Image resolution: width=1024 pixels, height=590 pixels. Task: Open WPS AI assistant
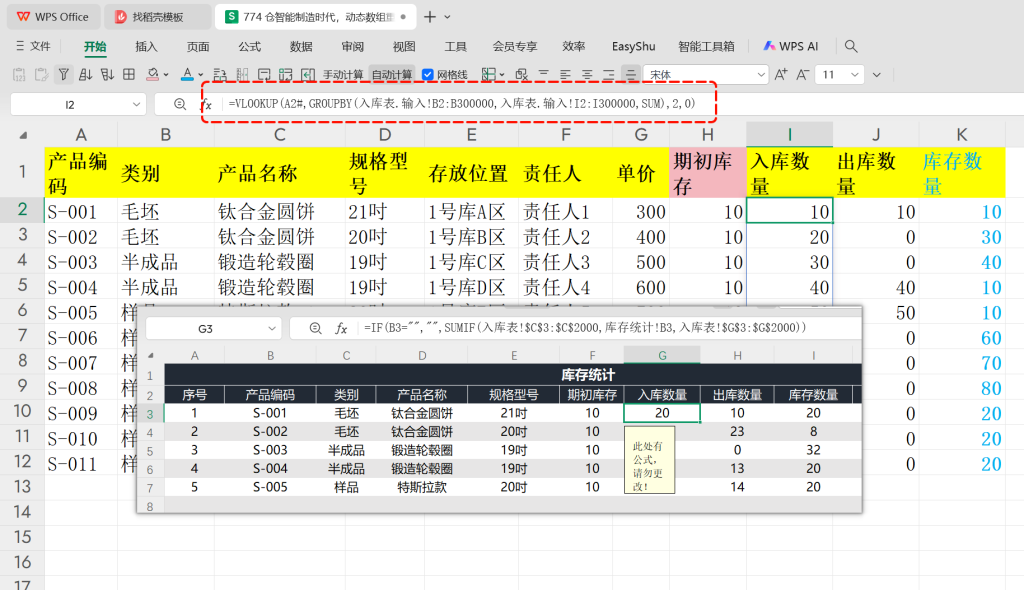[791, 46]
